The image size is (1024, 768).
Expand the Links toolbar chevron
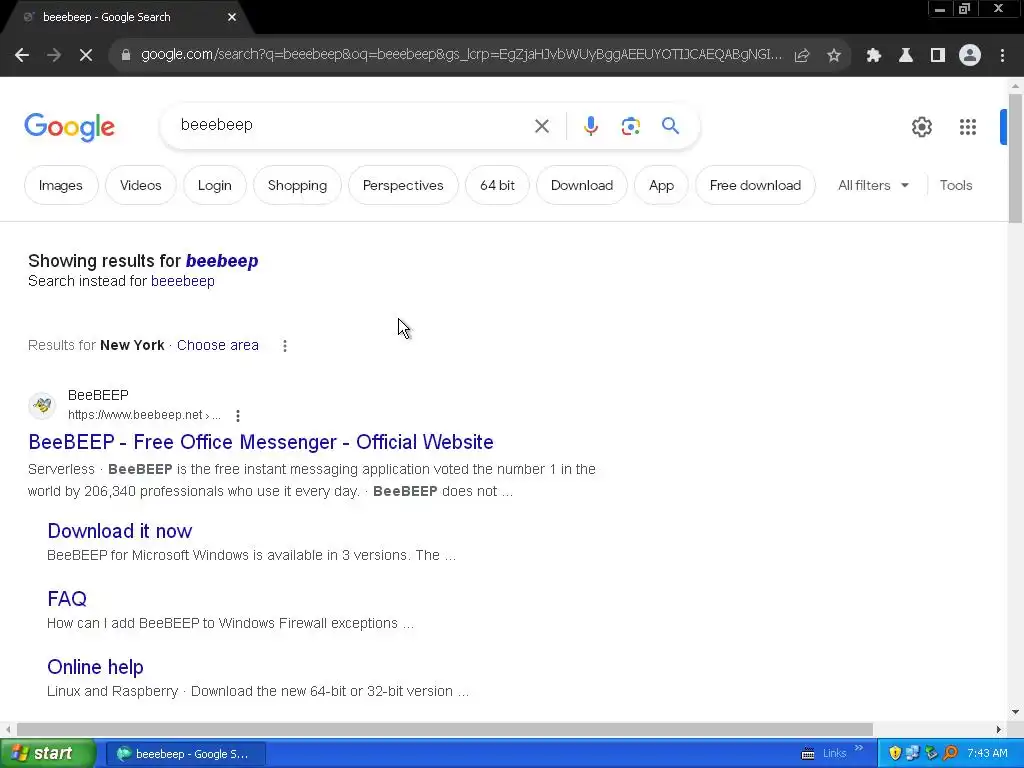click(x=859, y=748)
